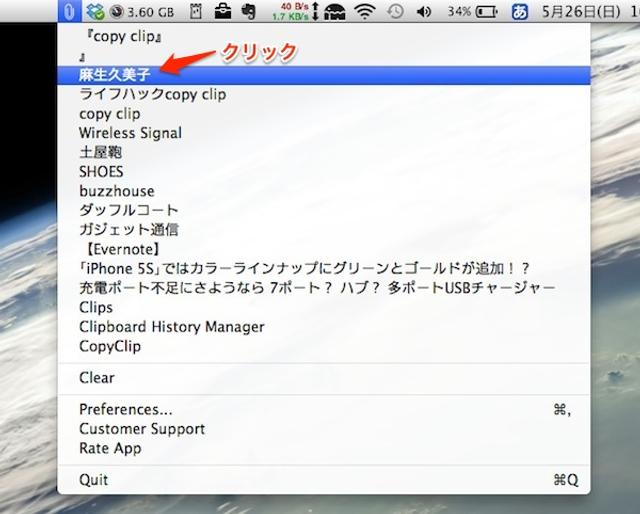This screenshot has width=640, height=514.
Task: Click the treasure chest menu bar icon
Action: pyautogui.click(x=335, y=11)
